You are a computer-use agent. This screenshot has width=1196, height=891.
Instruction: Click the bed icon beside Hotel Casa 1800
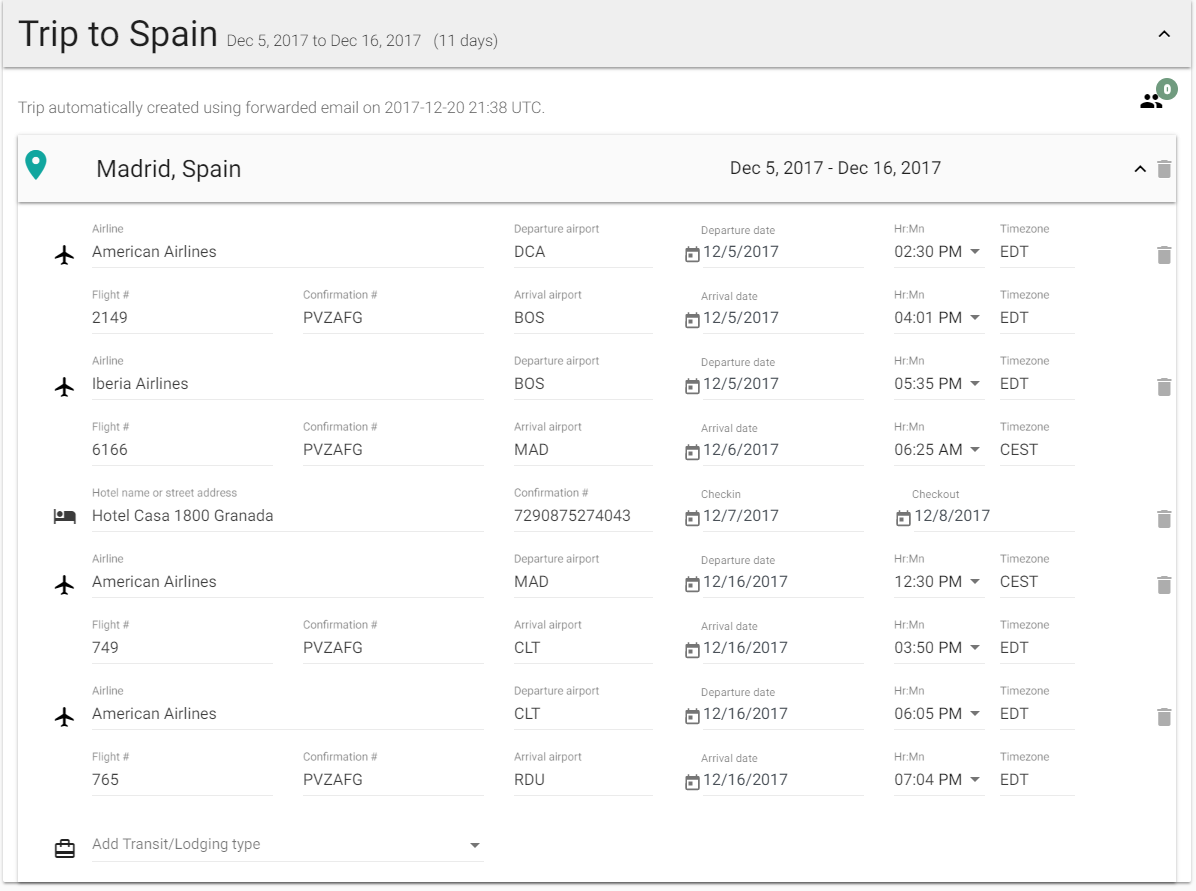(x=65, y=517)
